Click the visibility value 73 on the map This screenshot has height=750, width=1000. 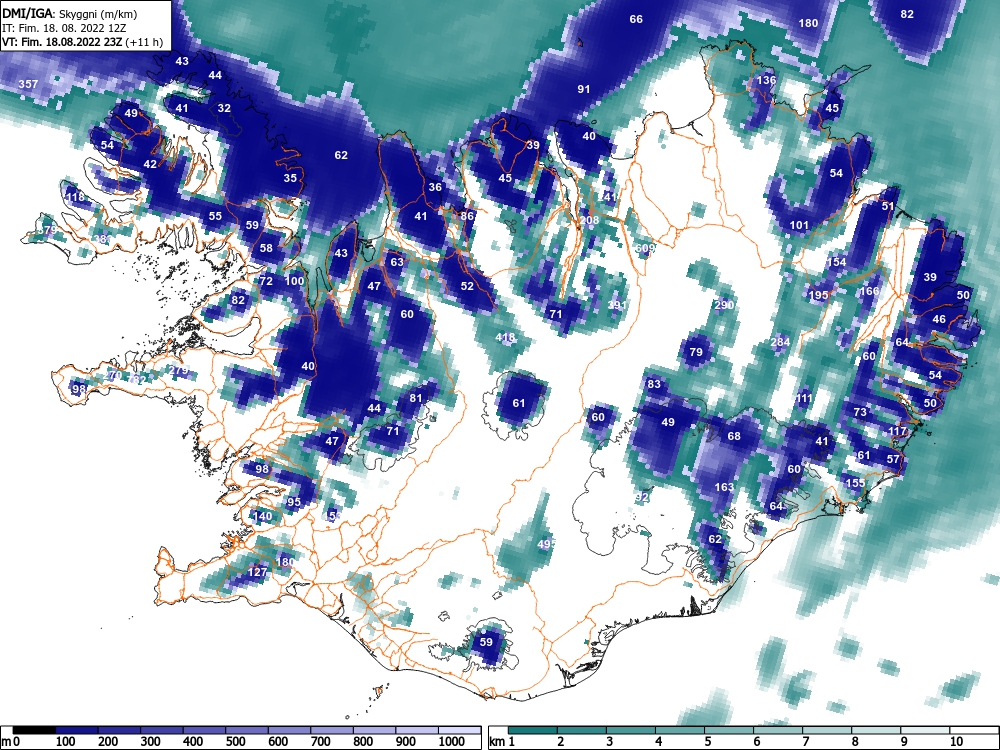(860, 412)
